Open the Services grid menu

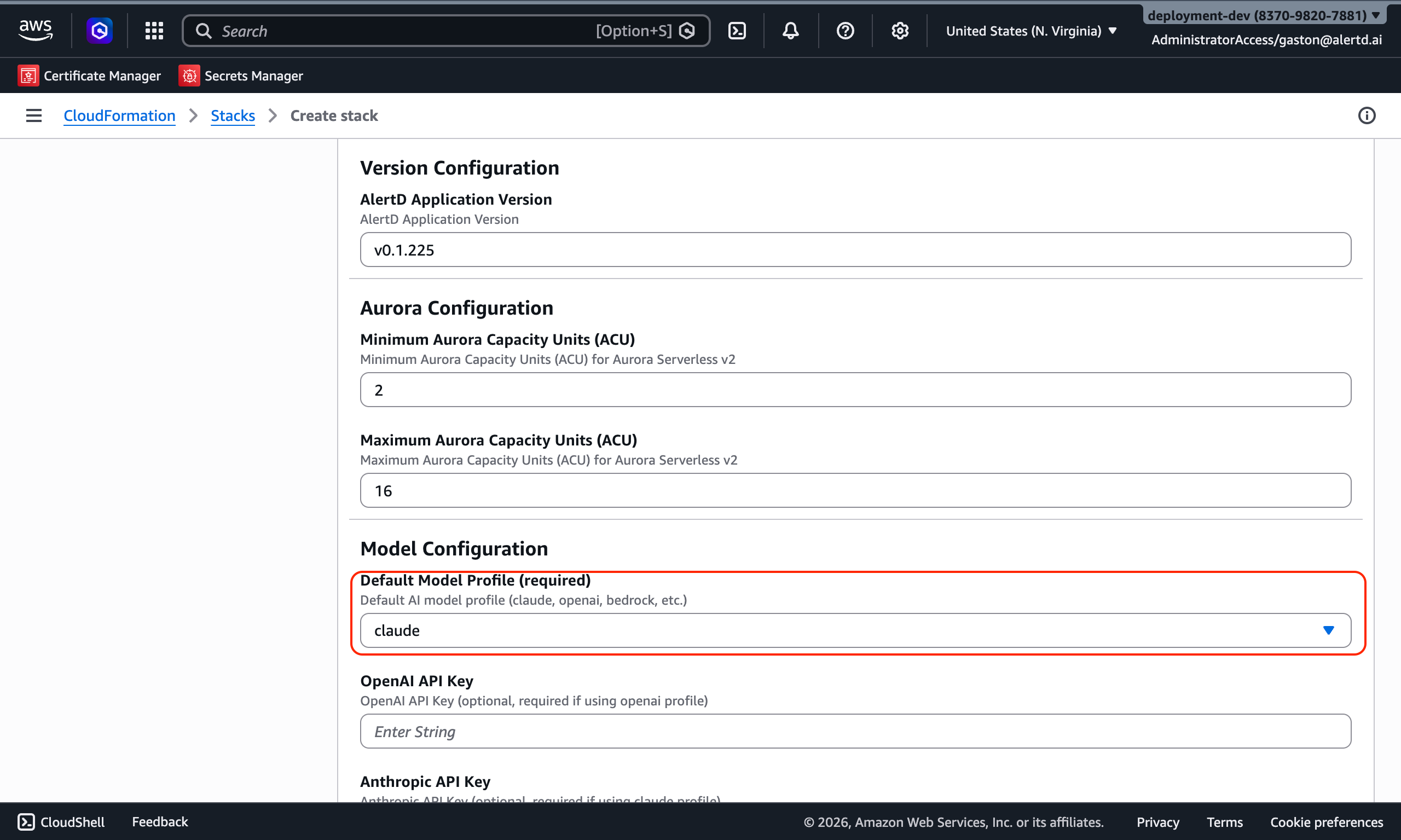coord(154,31)
